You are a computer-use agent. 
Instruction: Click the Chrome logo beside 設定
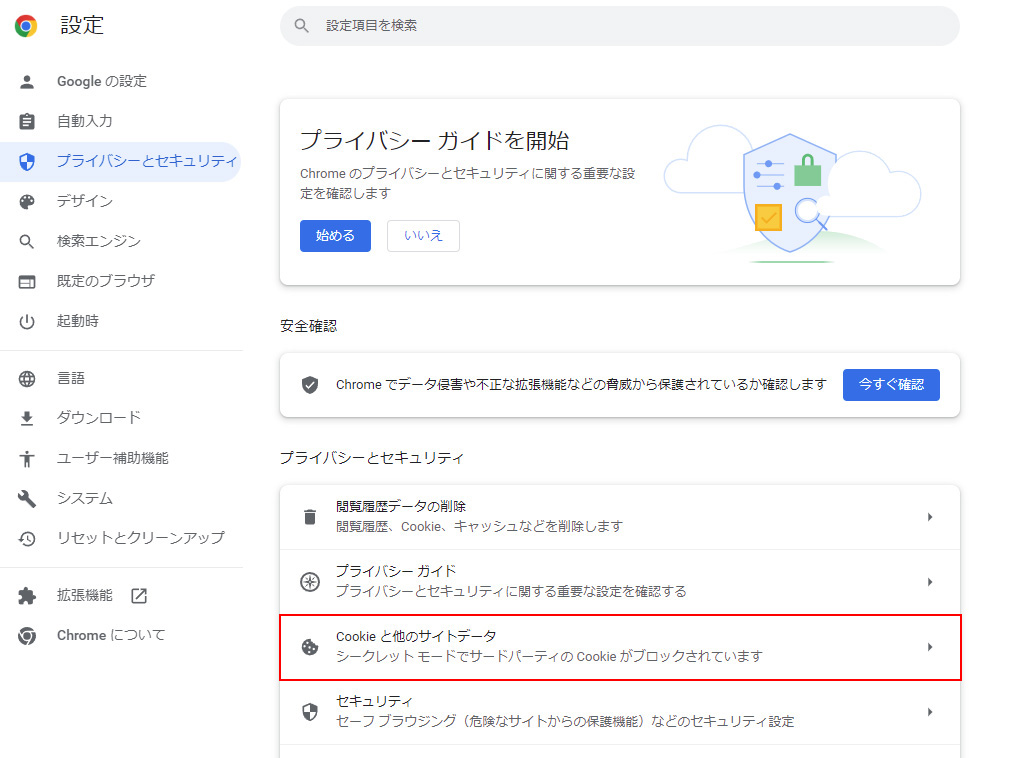click(26, 26)
